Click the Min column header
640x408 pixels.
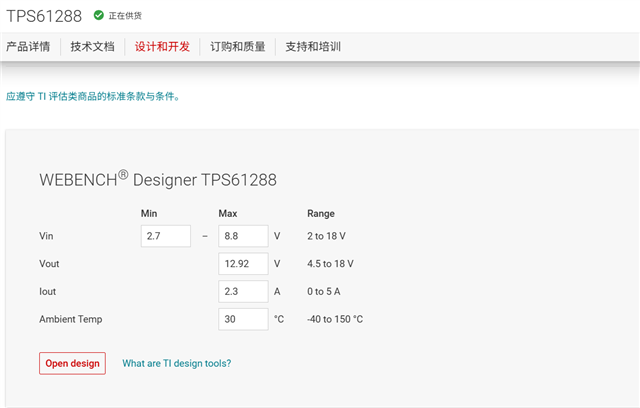point(149,213)
